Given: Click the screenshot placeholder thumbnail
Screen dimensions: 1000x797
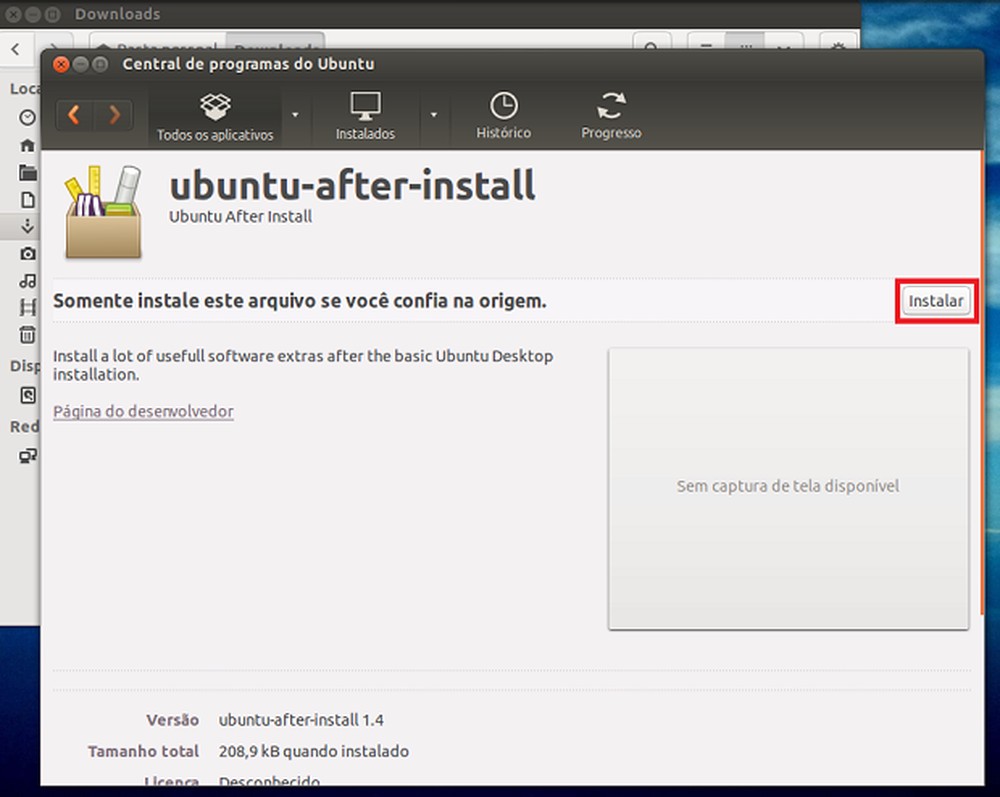Looking at the screenshot, I should [789, 488].
